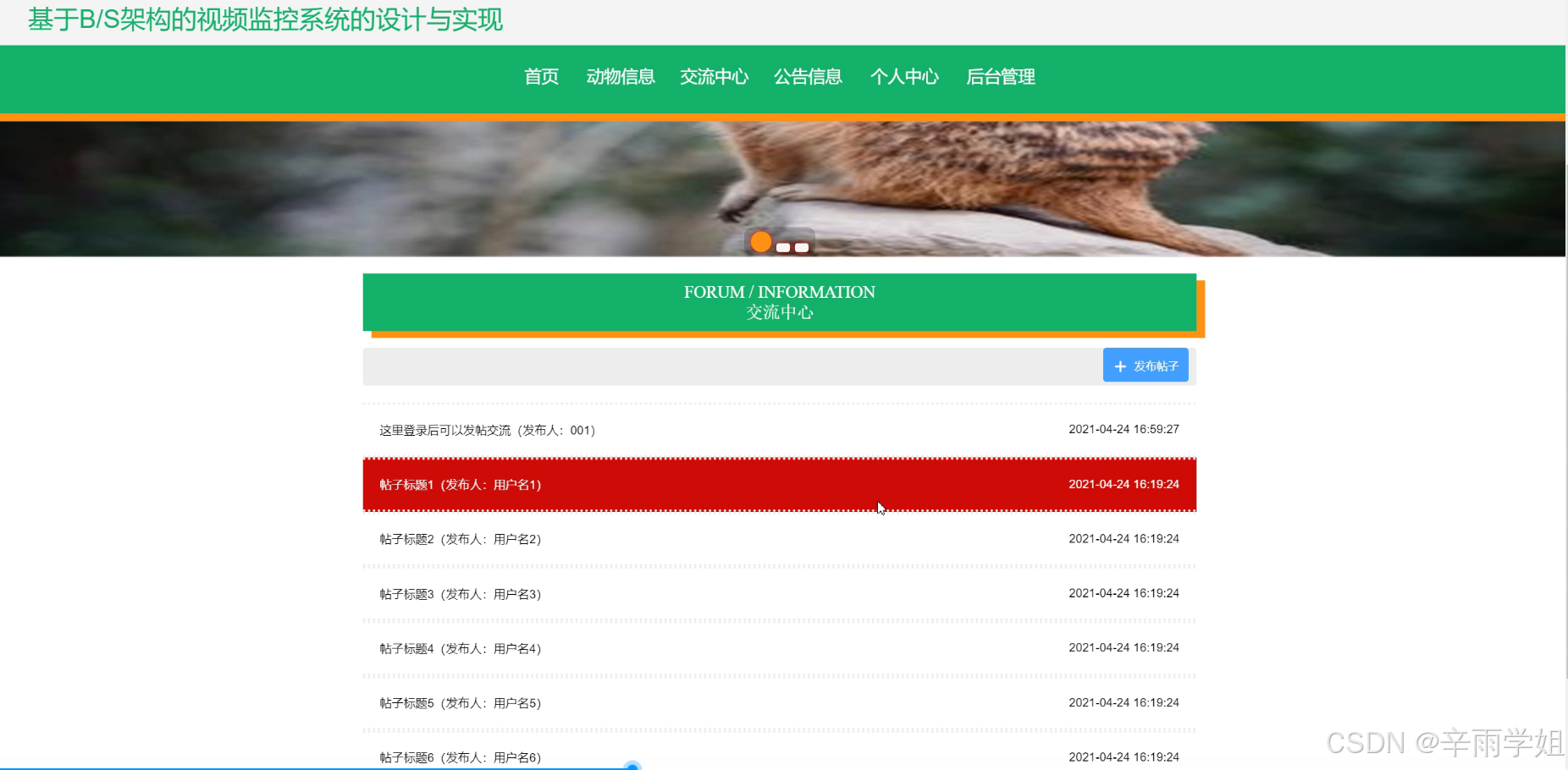Click the timestamp of 帖子标题1
1568x770 pixels.
[1124, 484]
